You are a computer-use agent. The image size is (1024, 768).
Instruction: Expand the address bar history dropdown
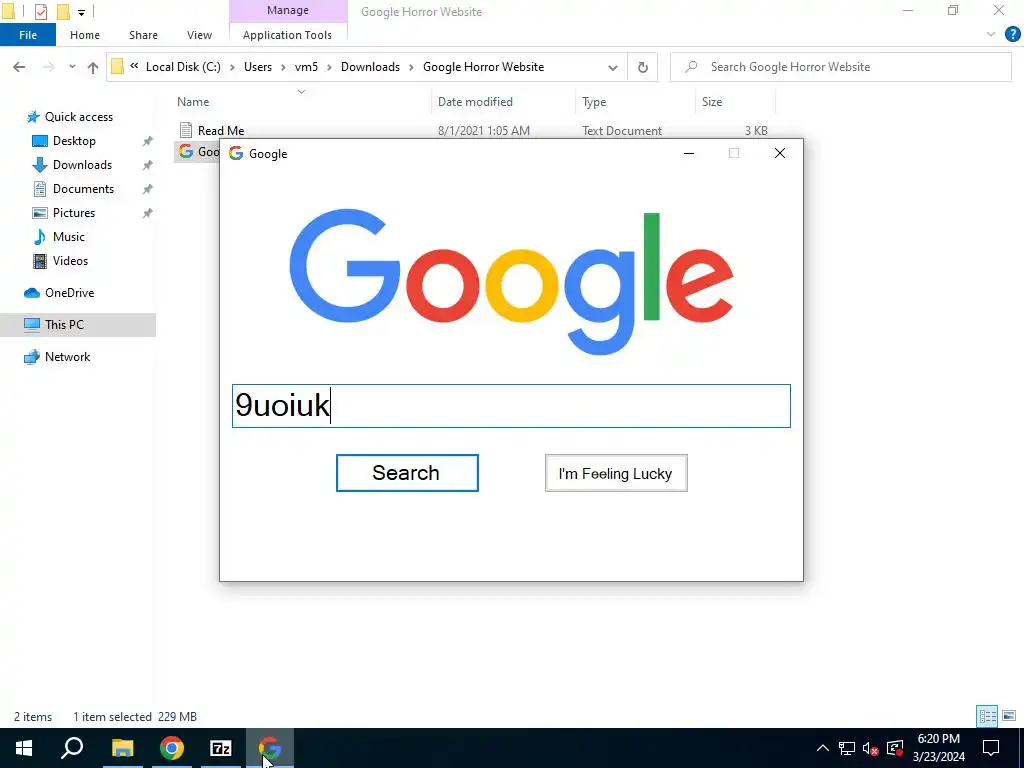coord(613,67)
